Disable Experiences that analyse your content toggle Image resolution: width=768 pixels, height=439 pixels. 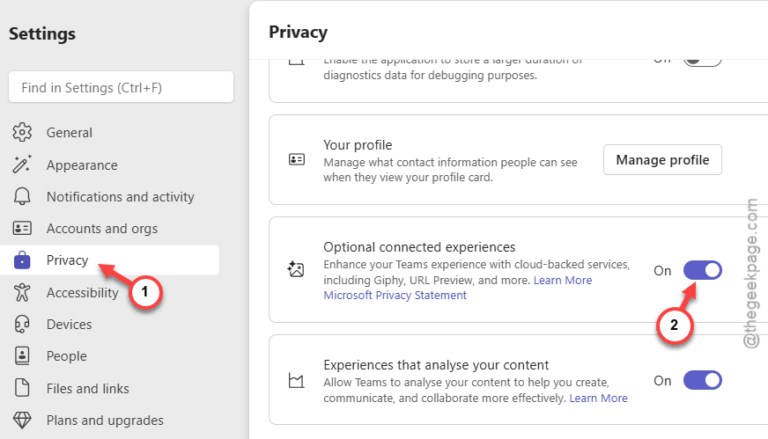point(702,380)
